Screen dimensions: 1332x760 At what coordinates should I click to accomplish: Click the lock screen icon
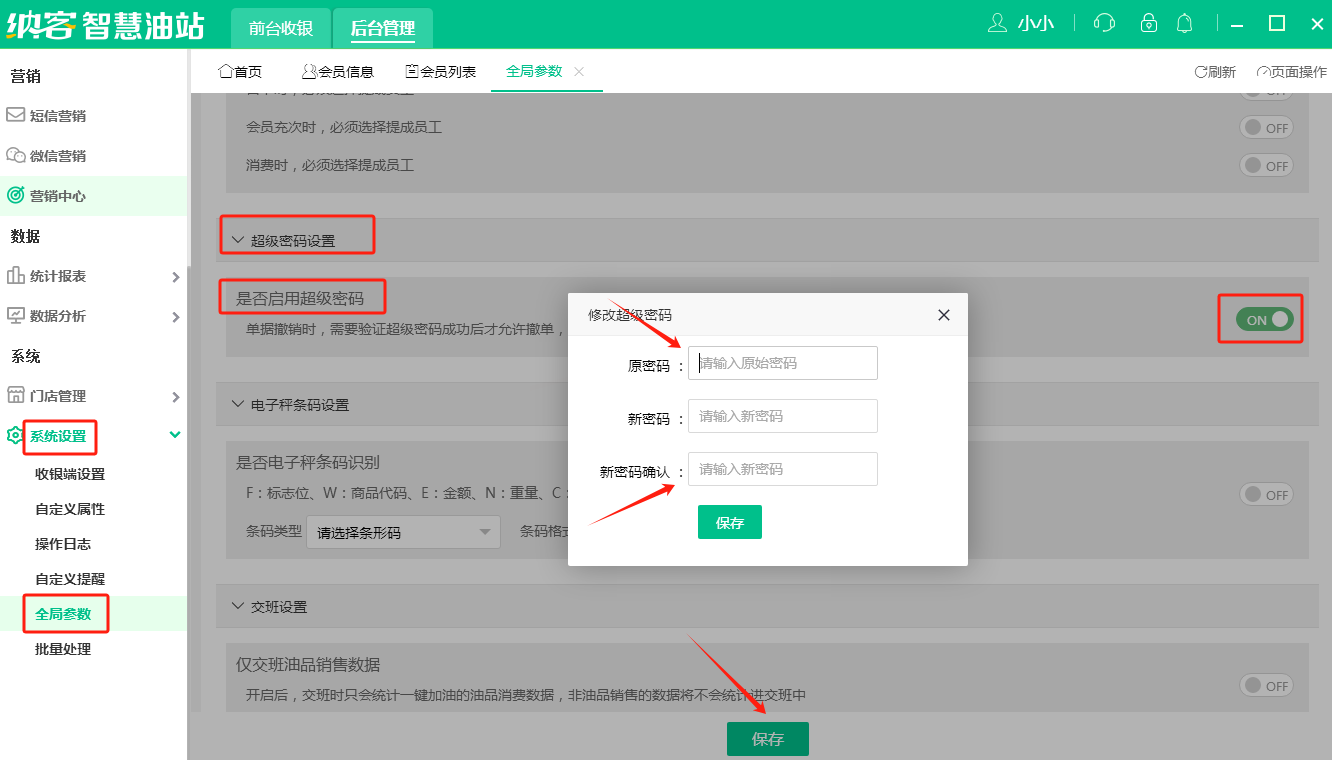(x=1149, y=23)
